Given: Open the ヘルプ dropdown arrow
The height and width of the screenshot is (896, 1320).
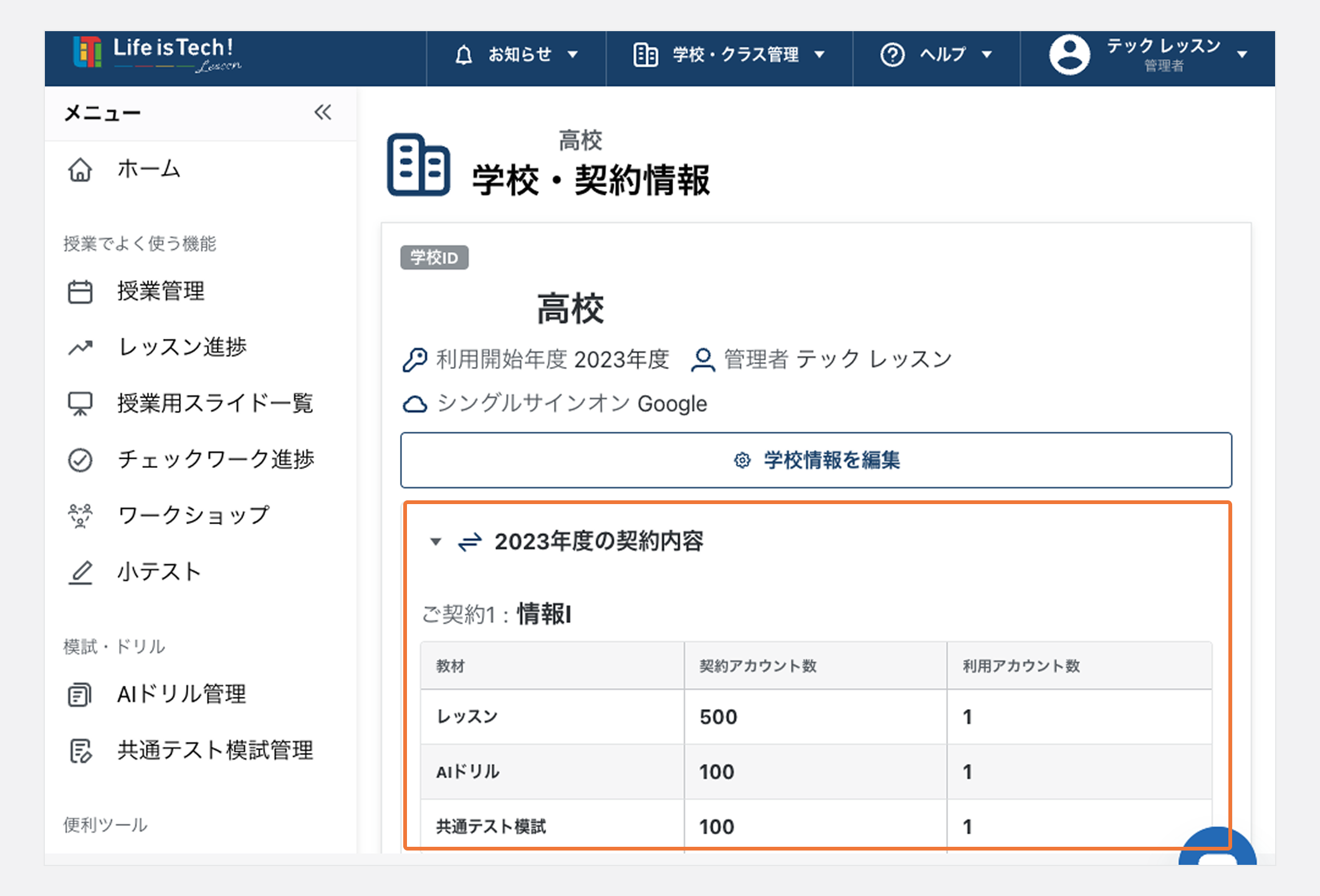Looking at the screenshot, I should tap(987, 55).
